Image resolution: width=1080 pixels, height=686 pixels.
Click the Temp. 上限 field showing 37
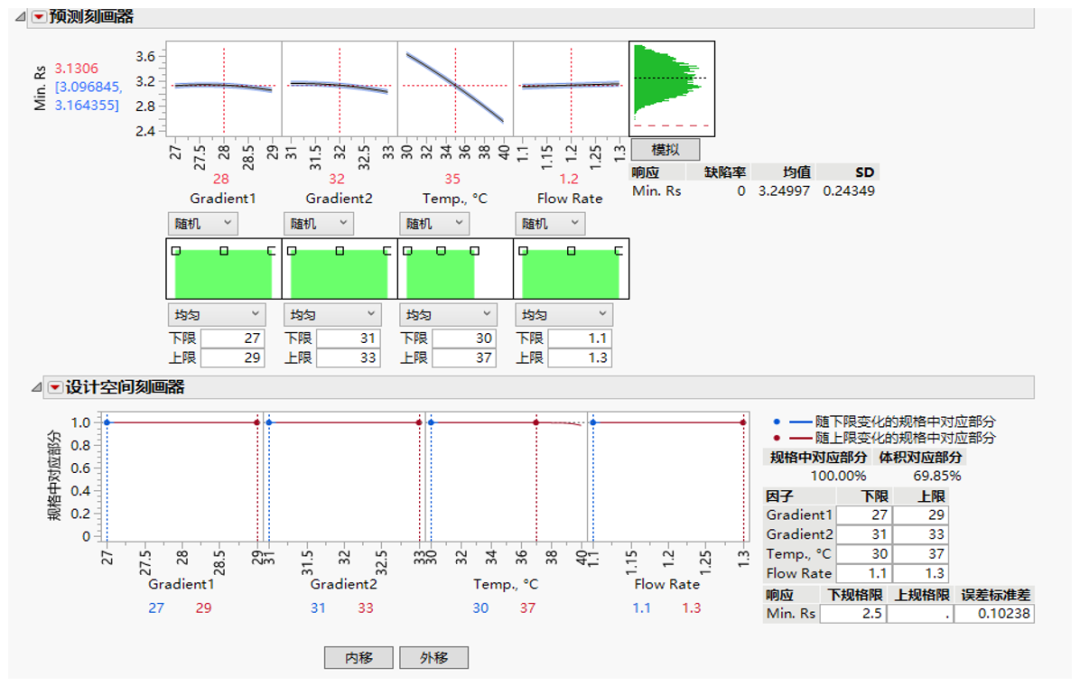pyautogui.click(x=464, y=358)
